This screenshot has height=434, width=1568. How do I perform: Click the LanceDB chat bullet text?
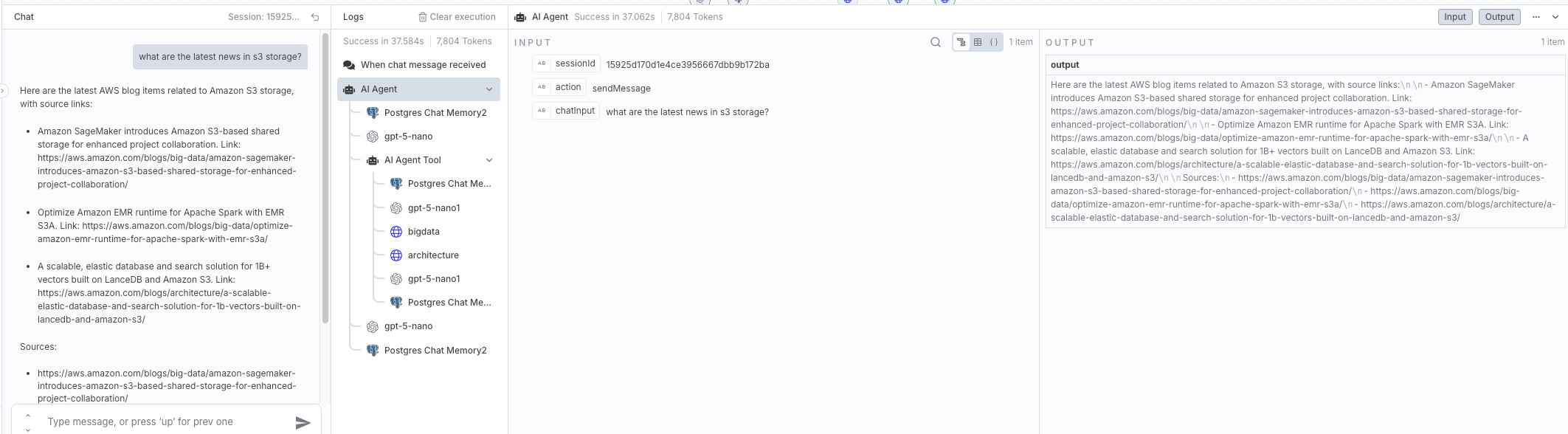(x=169, y=293)
